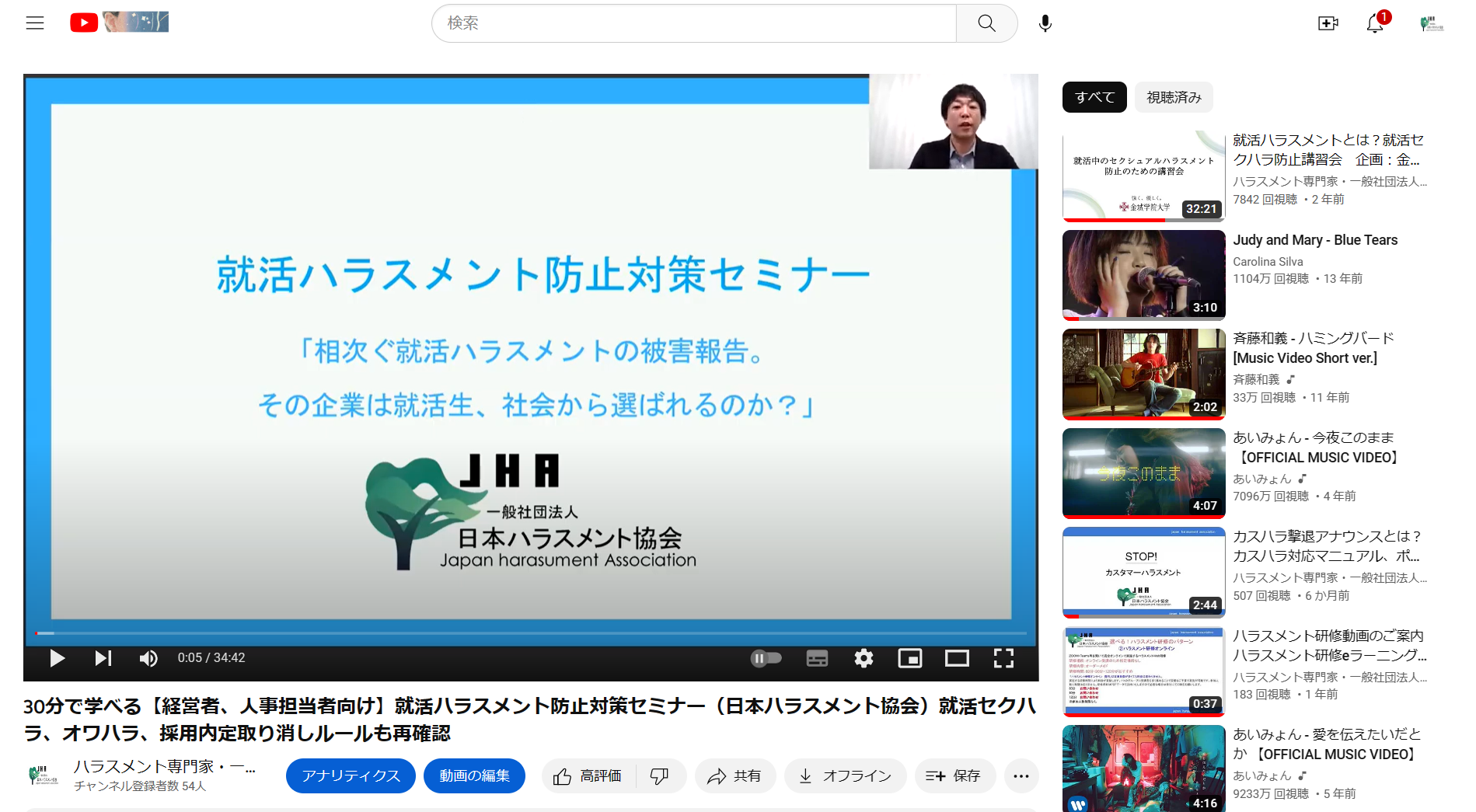Toggle subtitles/closed captions
The image size is (1476, 812).
pyautogui.click(x=817, y=658)
